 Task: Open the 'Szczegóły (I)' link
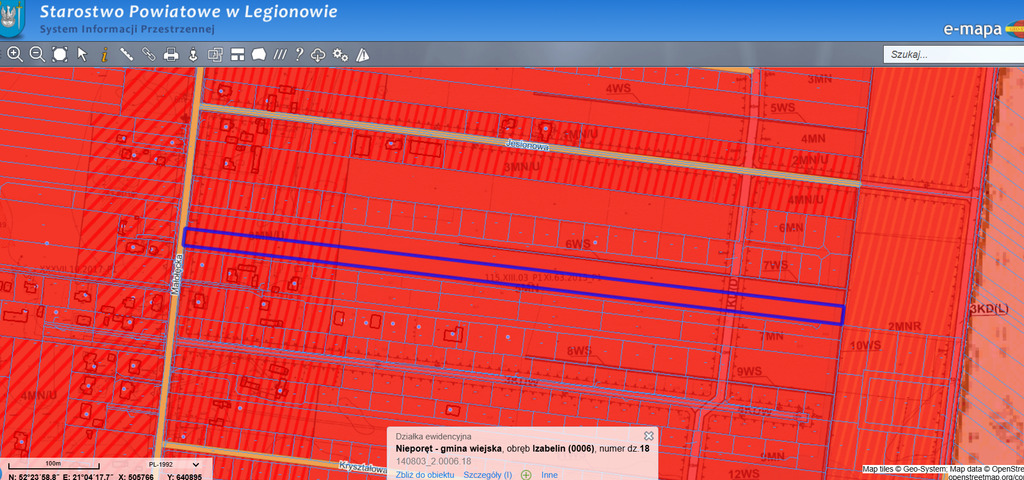click(x=487, y=474)
